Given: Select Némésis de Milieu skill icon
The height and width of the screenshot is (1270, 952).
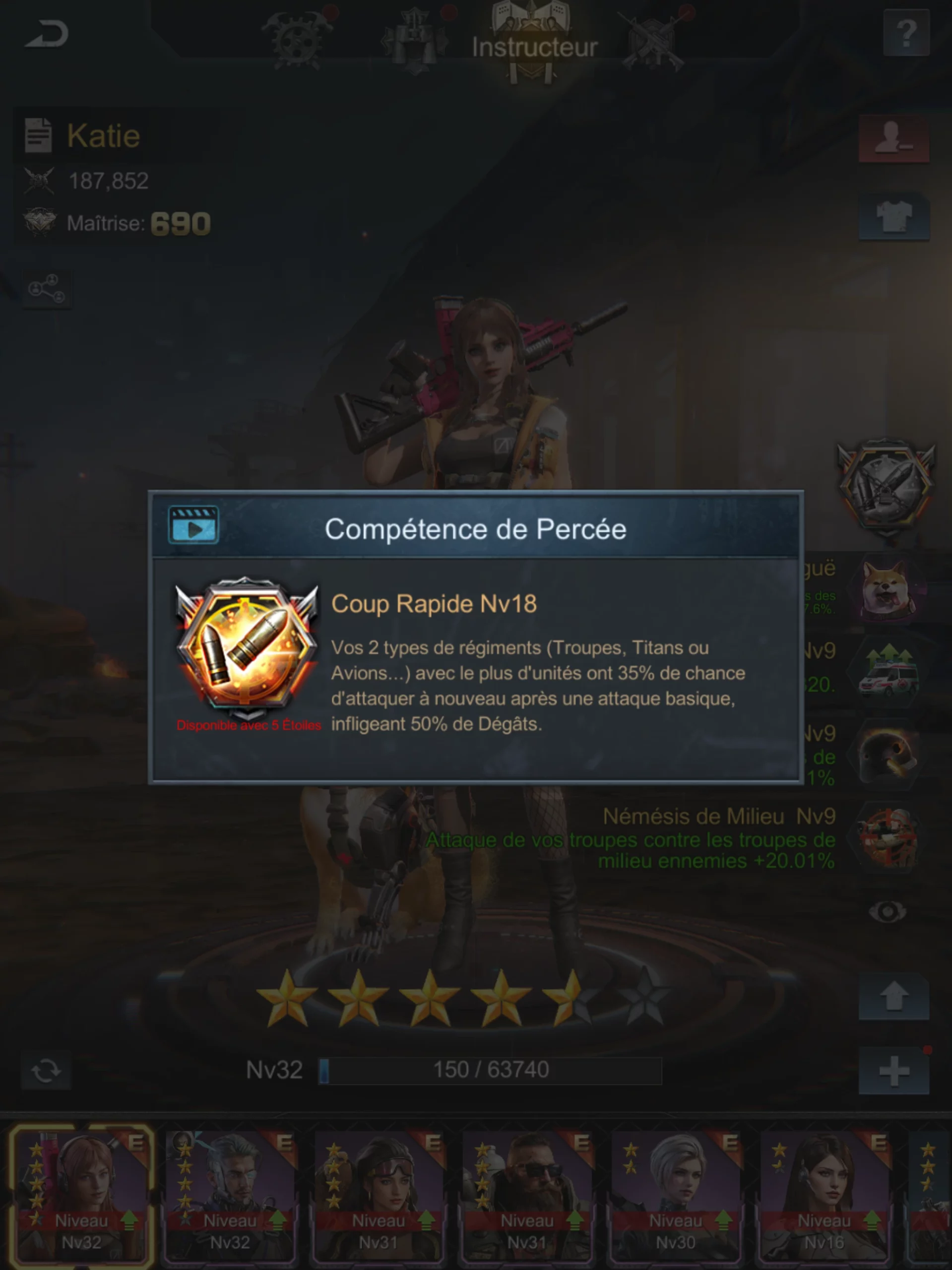Looking at the screenshot, I should coord(888,836).
